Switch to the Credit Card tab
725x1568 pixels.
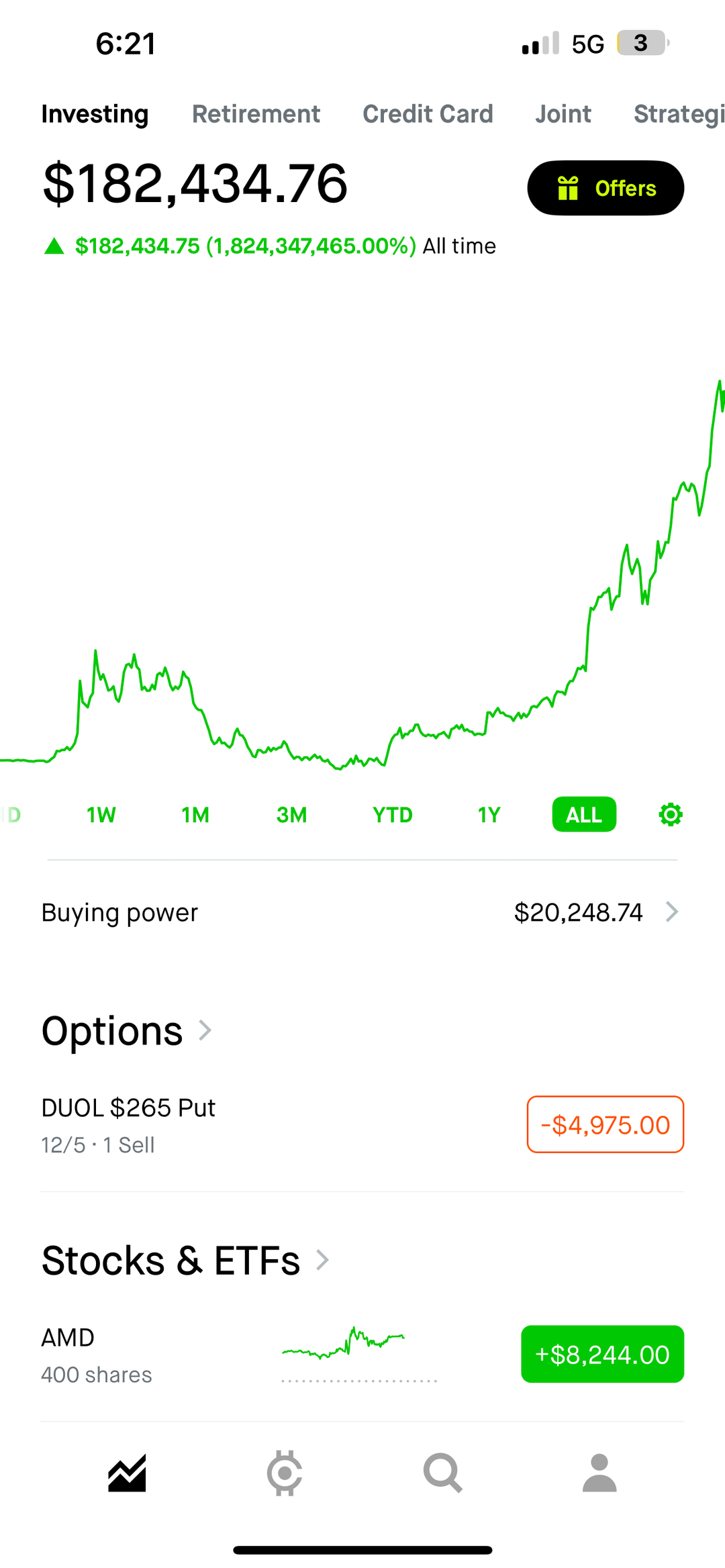pos(428,114)
